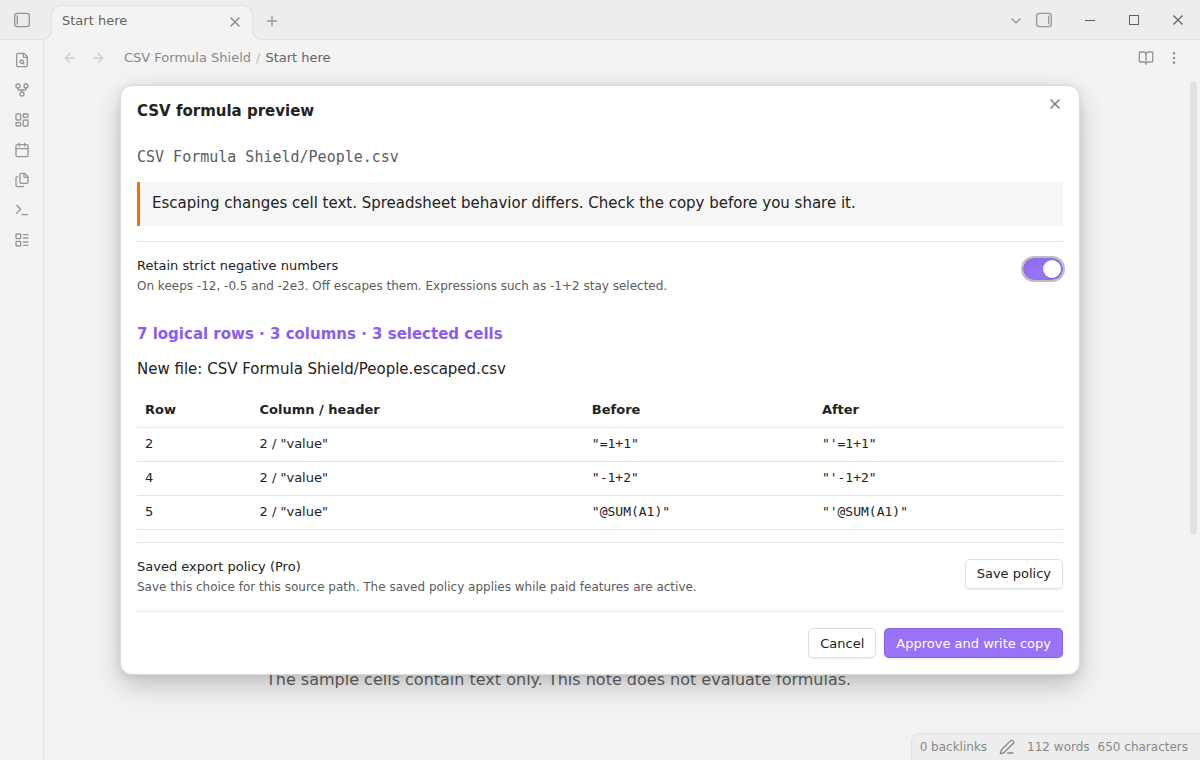
Task: Click the CSV formula preview title
Action: click(x=225, y=111)
